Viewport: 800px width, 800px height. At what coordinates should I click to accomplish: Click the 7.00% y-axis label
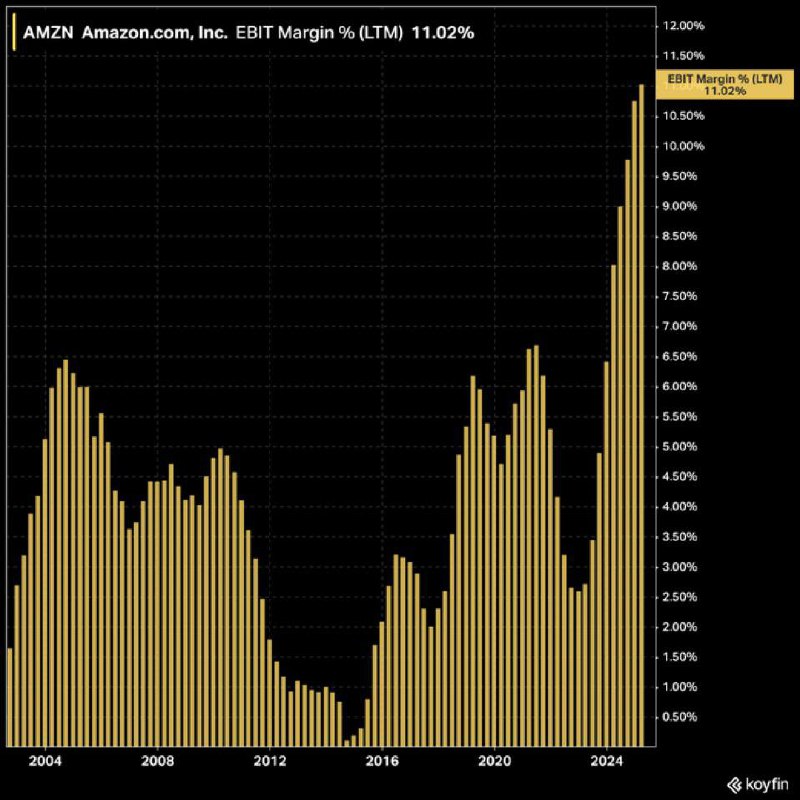tap(680, 326)
